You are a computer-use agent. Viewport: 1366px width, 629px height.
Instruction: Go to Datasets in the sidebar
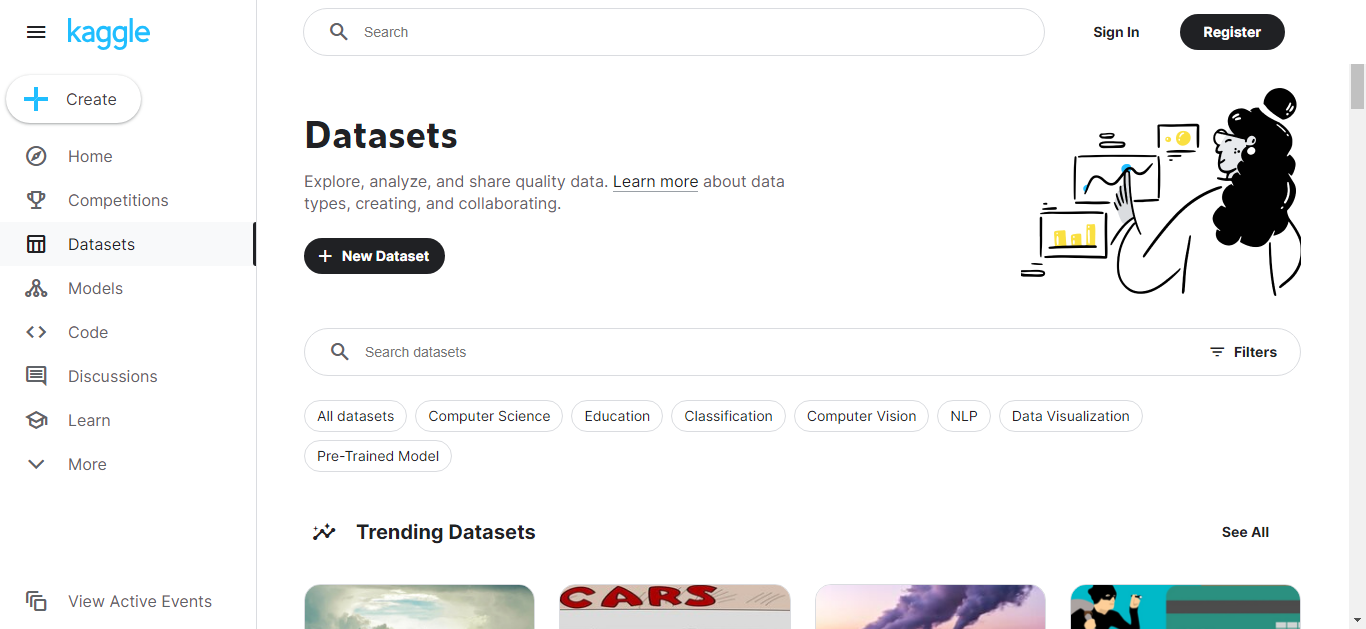point(101,244)
